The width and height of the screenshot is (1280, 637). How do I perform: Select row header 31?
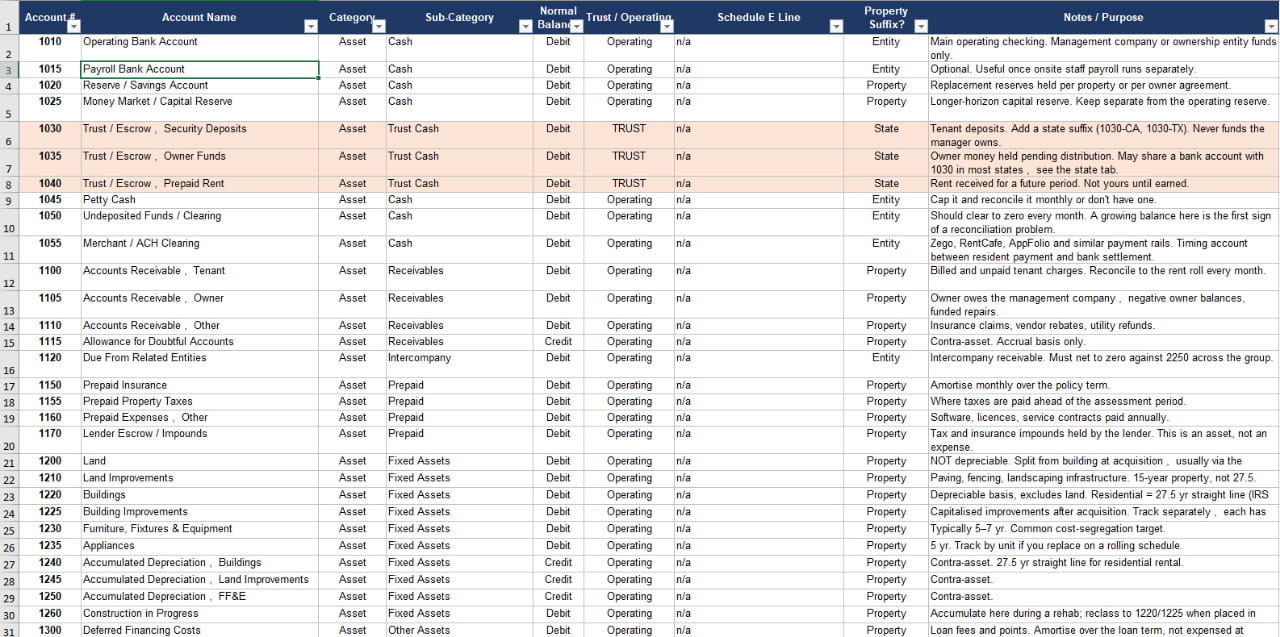pos(9,630)
